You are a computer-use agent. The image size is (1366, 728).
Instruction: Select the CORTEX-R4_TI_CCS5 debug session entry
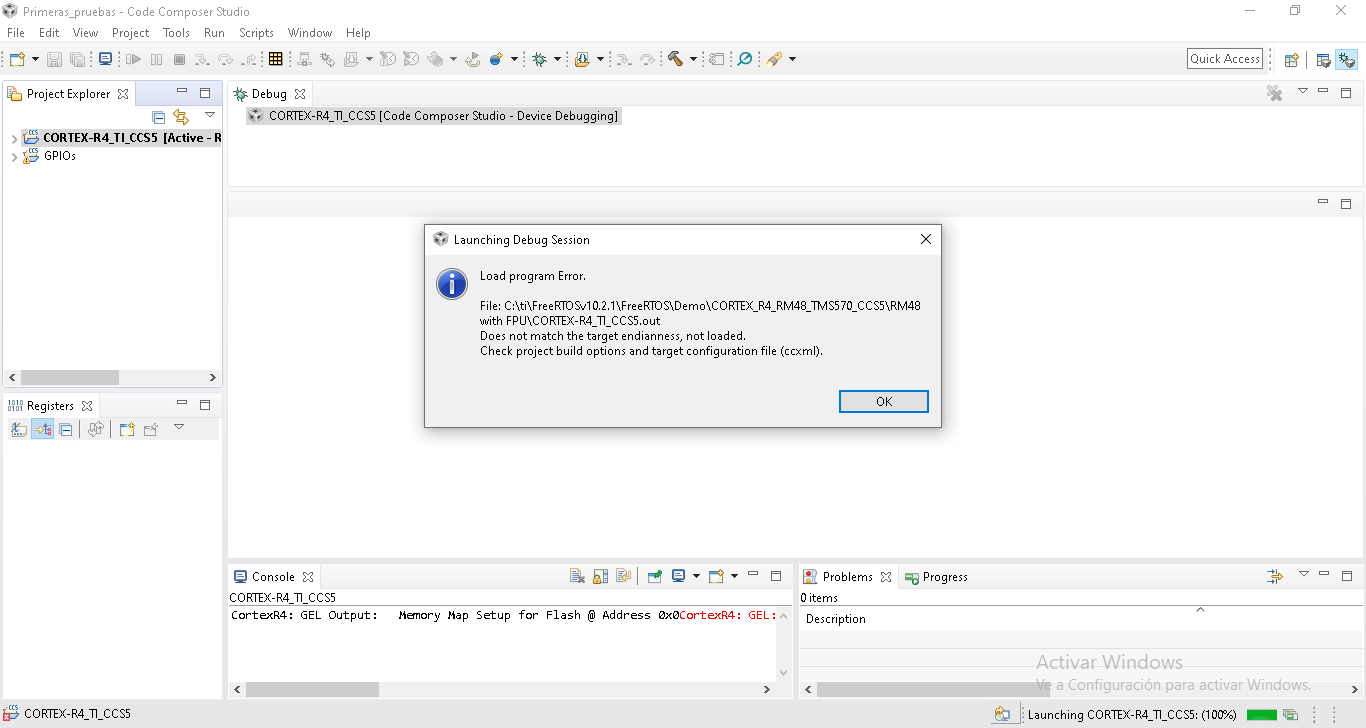pos(435,116)
